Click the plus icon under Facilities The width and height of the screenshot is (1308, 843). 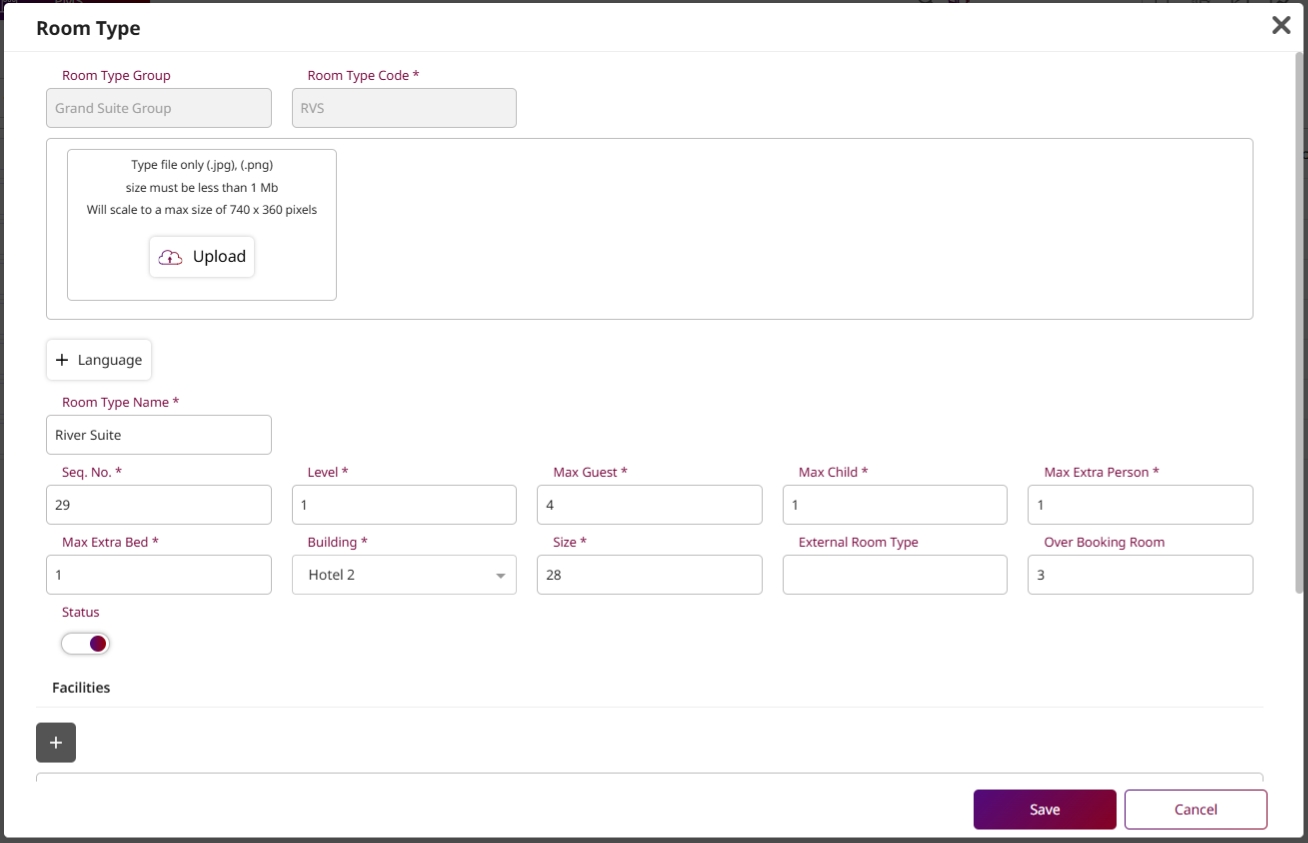[x=56, y=742]
